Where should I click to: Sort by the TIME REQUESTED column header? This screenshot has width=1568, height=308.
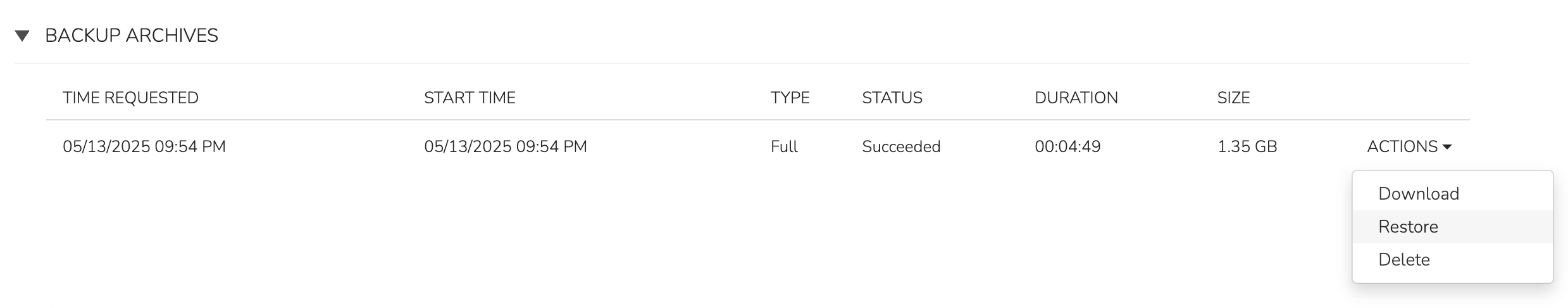coord(130,98)
